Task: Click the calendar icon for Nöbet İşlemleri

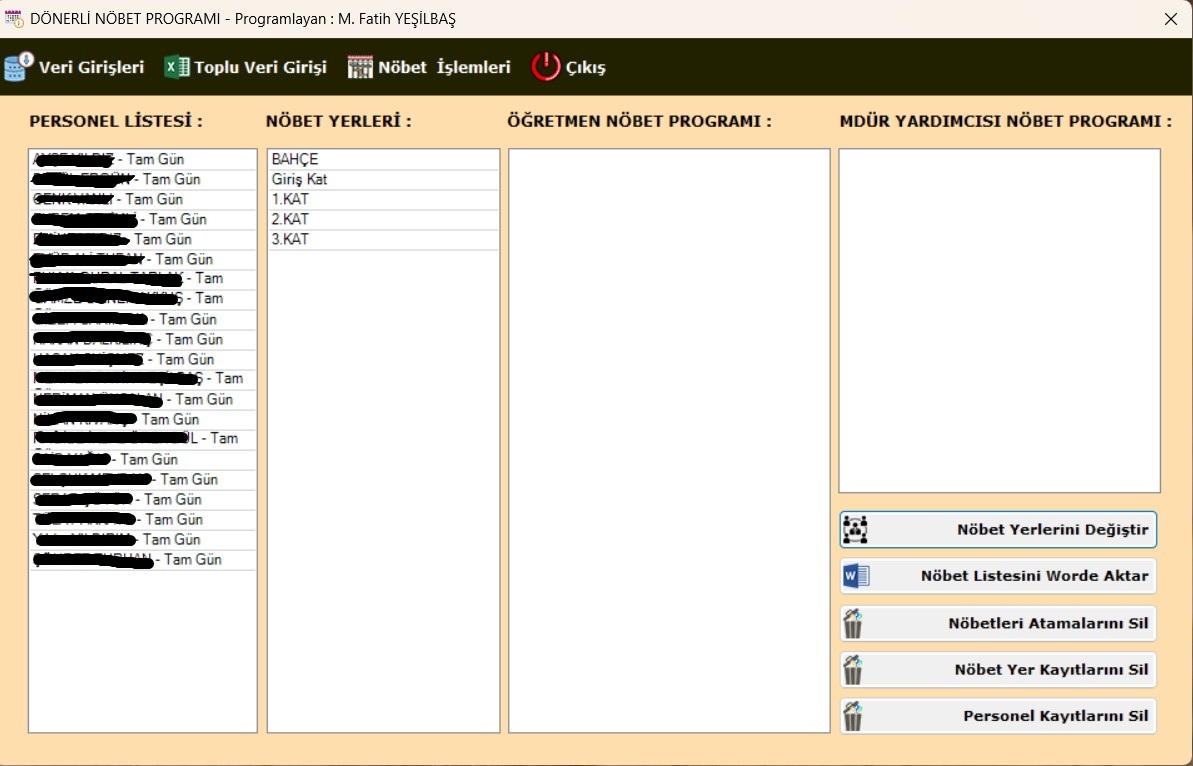Action: tap(359, 67)
